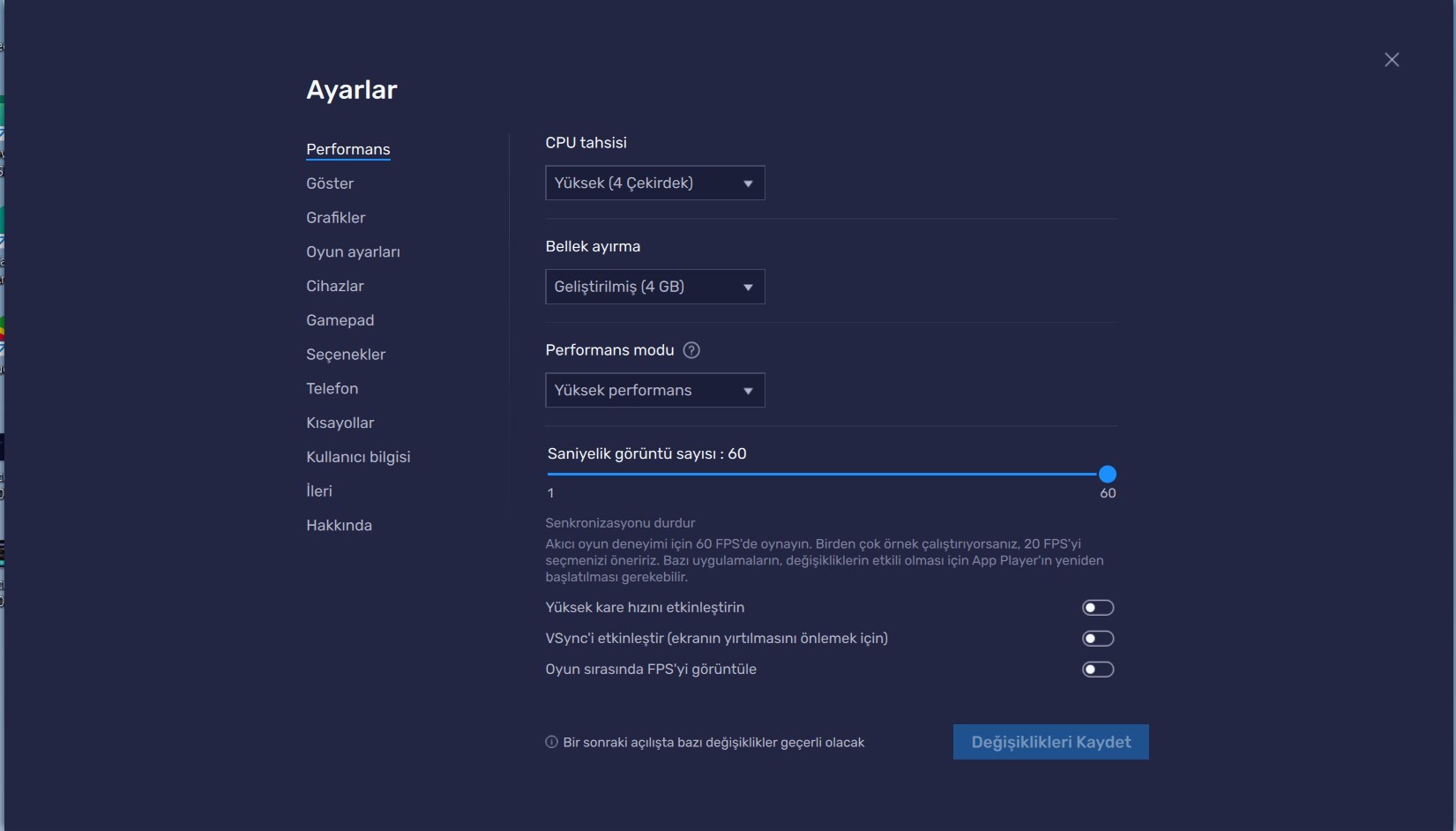Screen dimensions: 1456x831
Task: Open the Seçenekler section
Action: click(x=346, y=355)
